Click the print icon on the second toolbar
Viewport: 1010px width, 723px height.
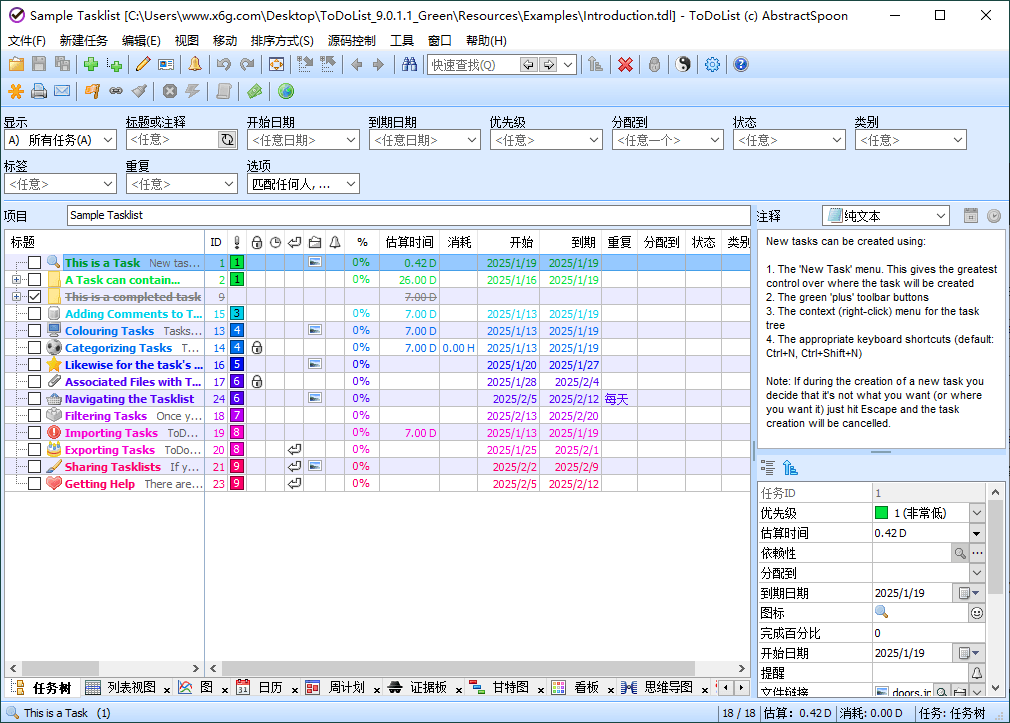click(x=39, y=90)
